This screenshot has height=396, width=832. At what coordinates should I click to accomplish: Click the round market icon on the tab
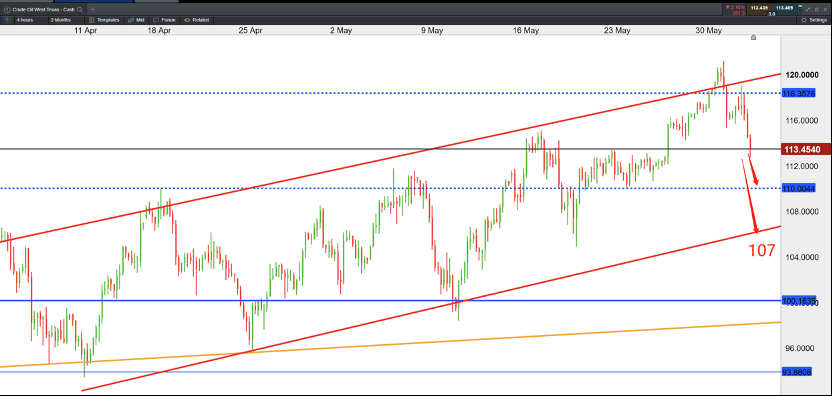[x=7, y=10]
